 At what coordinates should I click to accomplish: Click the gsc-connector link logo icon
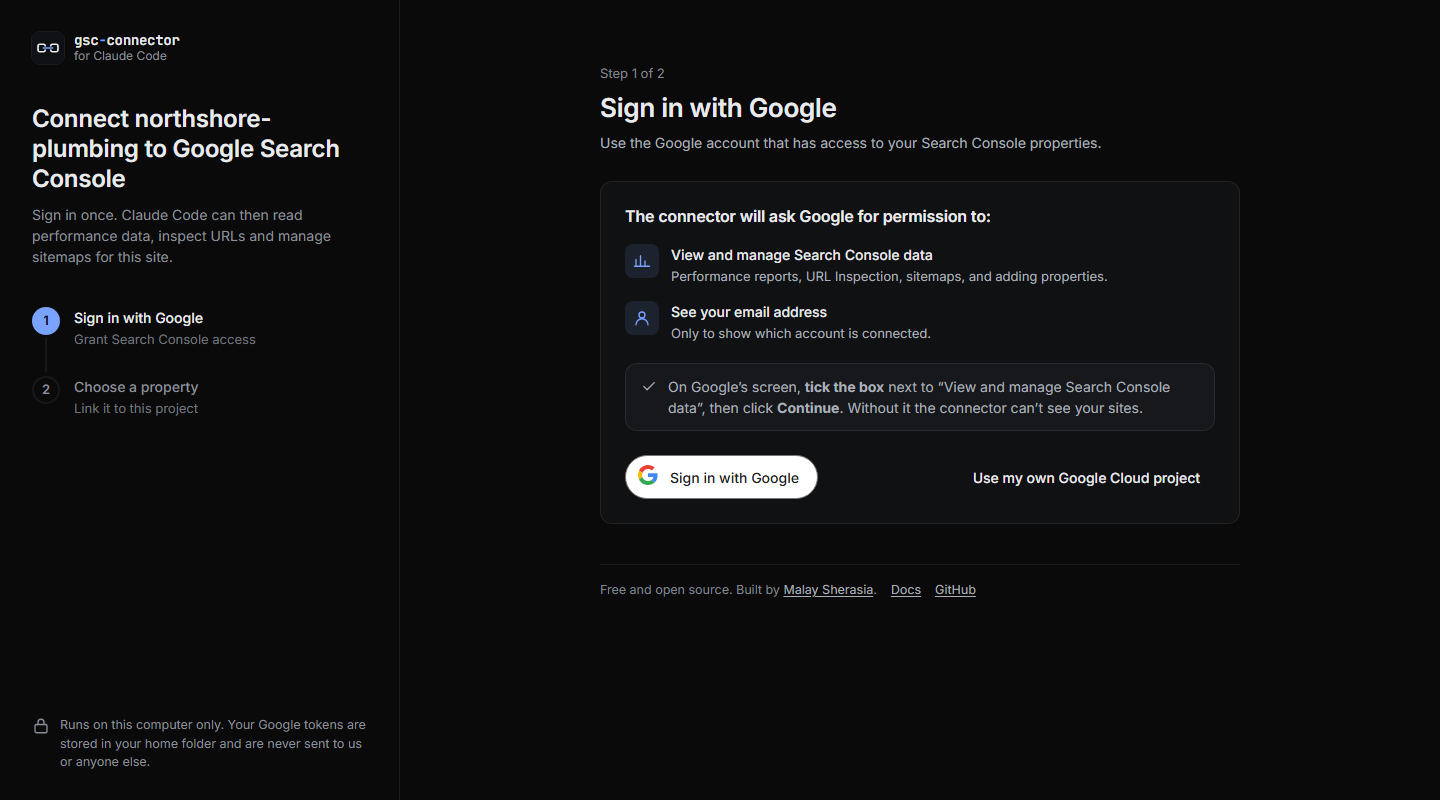pyautogui.click(x=48, y=48)
